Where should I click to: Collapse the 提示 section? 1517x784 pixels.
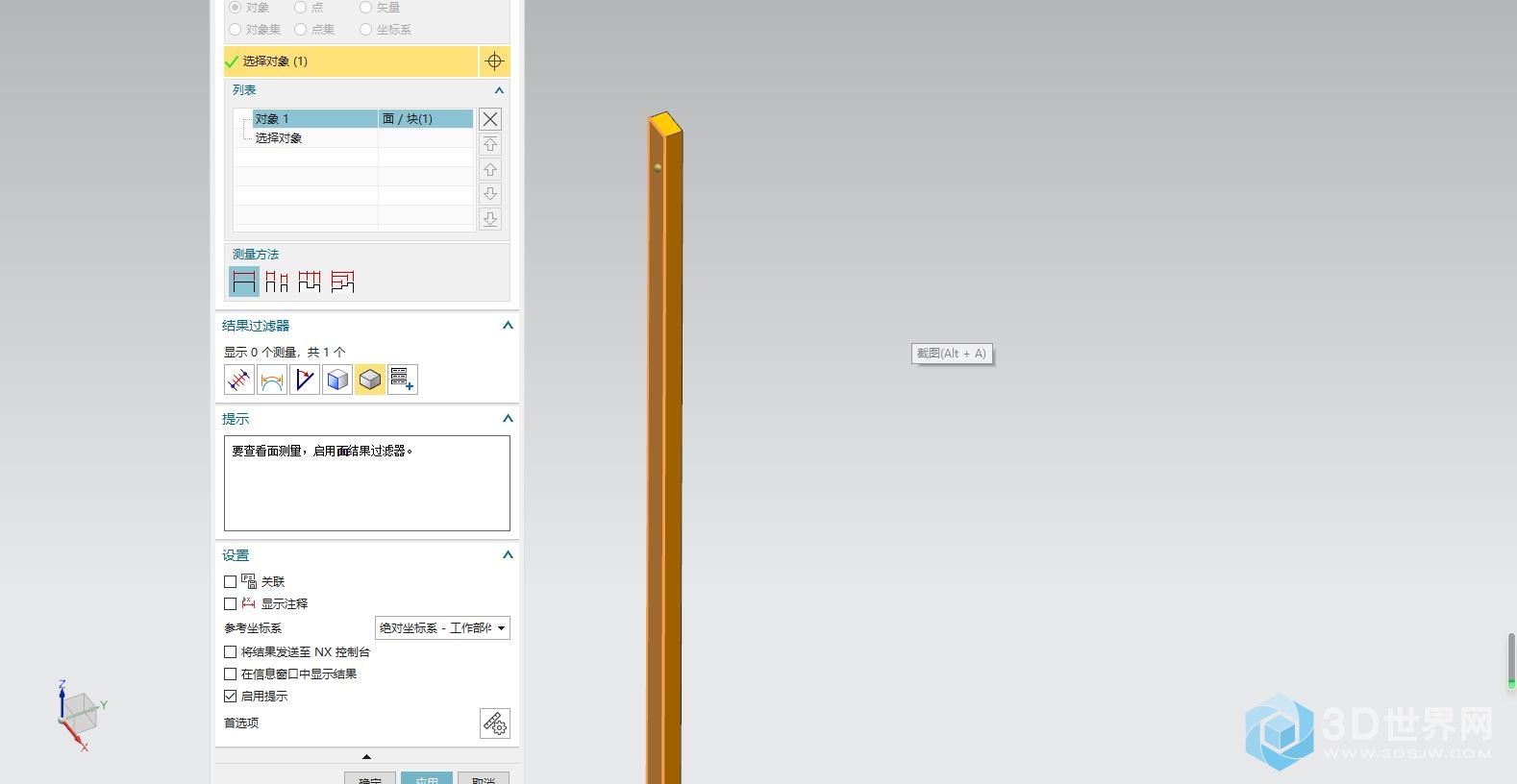508,419
